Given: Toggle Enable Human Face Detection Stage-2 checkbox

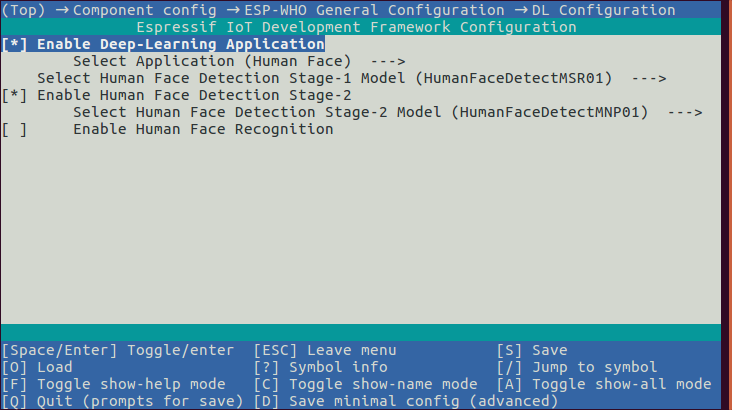Looking at the screenshot, I should coord(15,95).
